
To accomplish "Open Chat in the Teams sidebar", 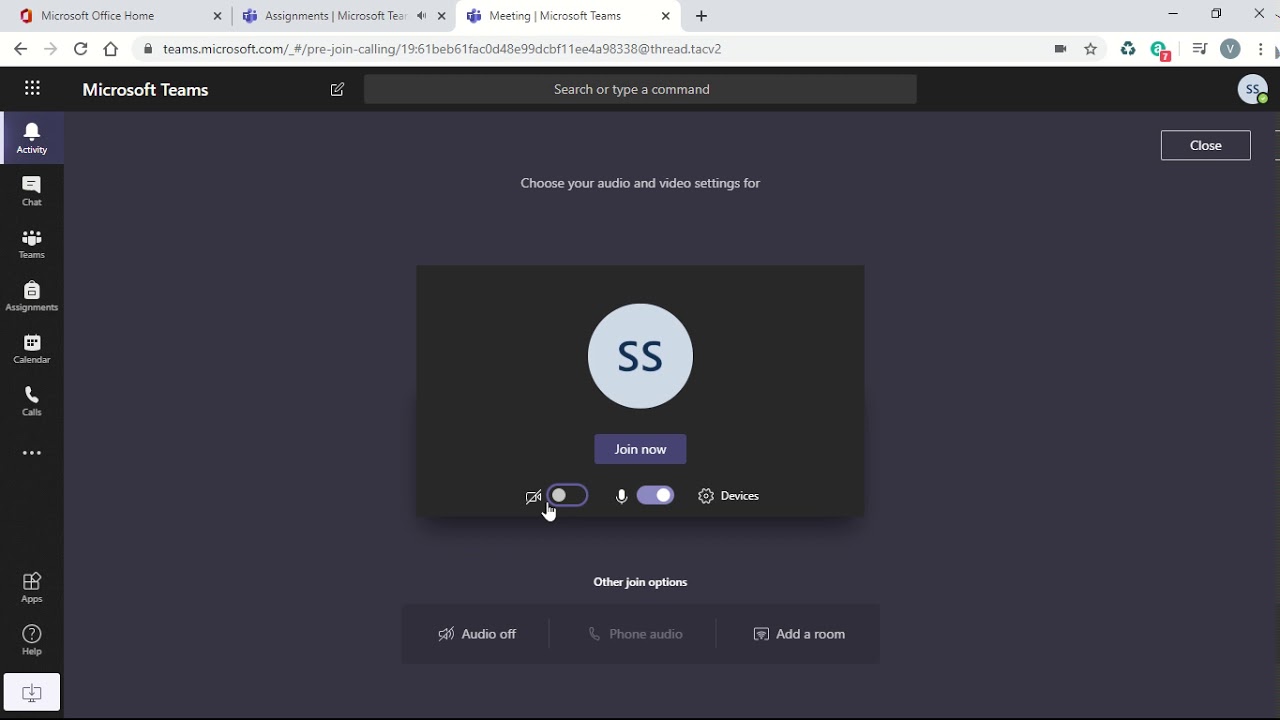I will point(32,190).
